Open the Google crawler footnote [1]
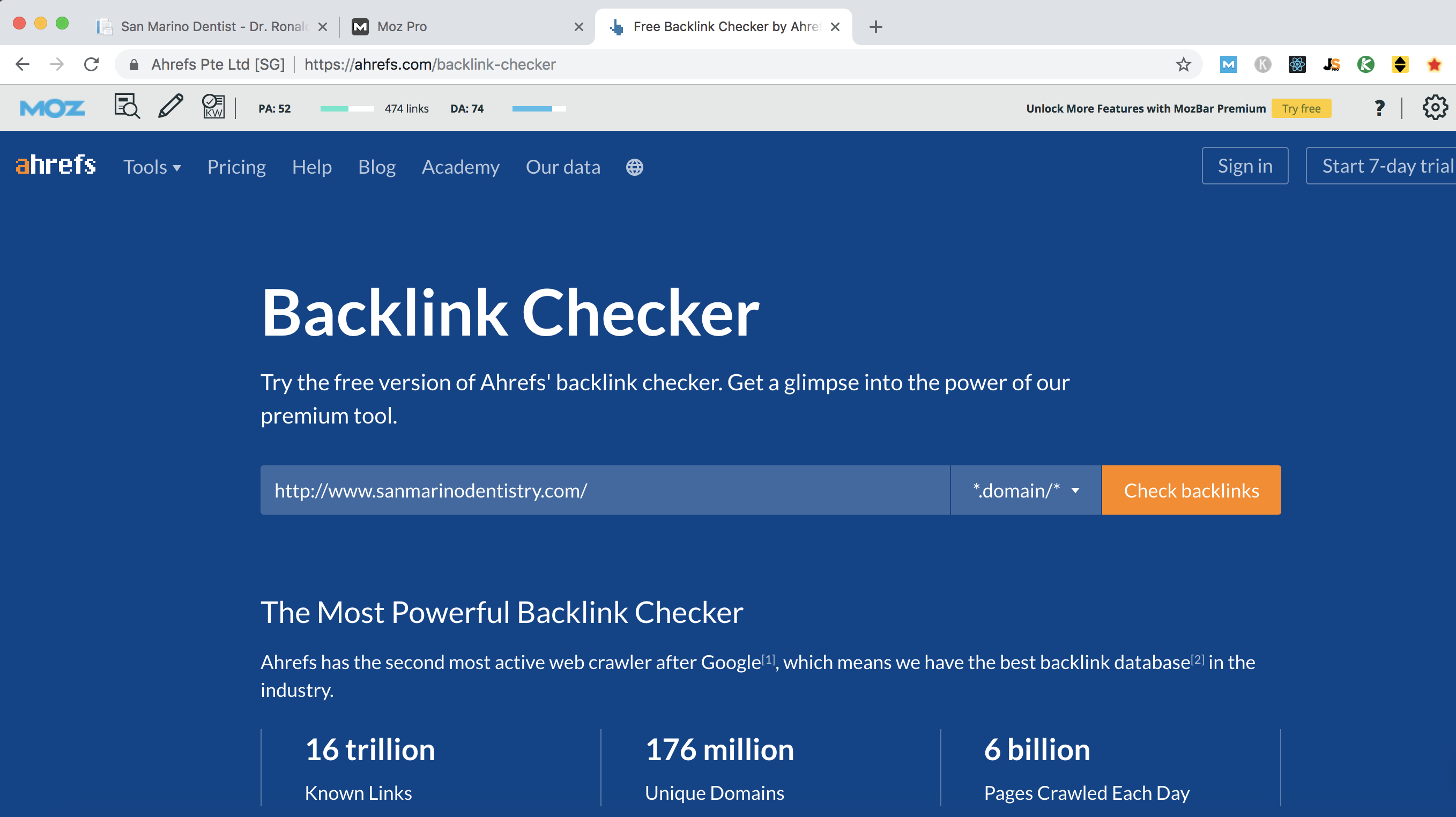The width and height of the screenshot is (1456, 817). tap(769, 659)
